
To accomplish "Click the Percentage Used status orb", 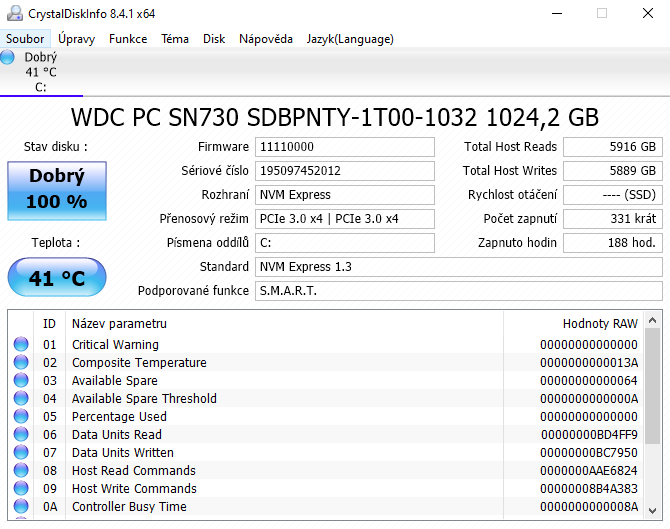I will pyautogui.click(x=21, y=417).
